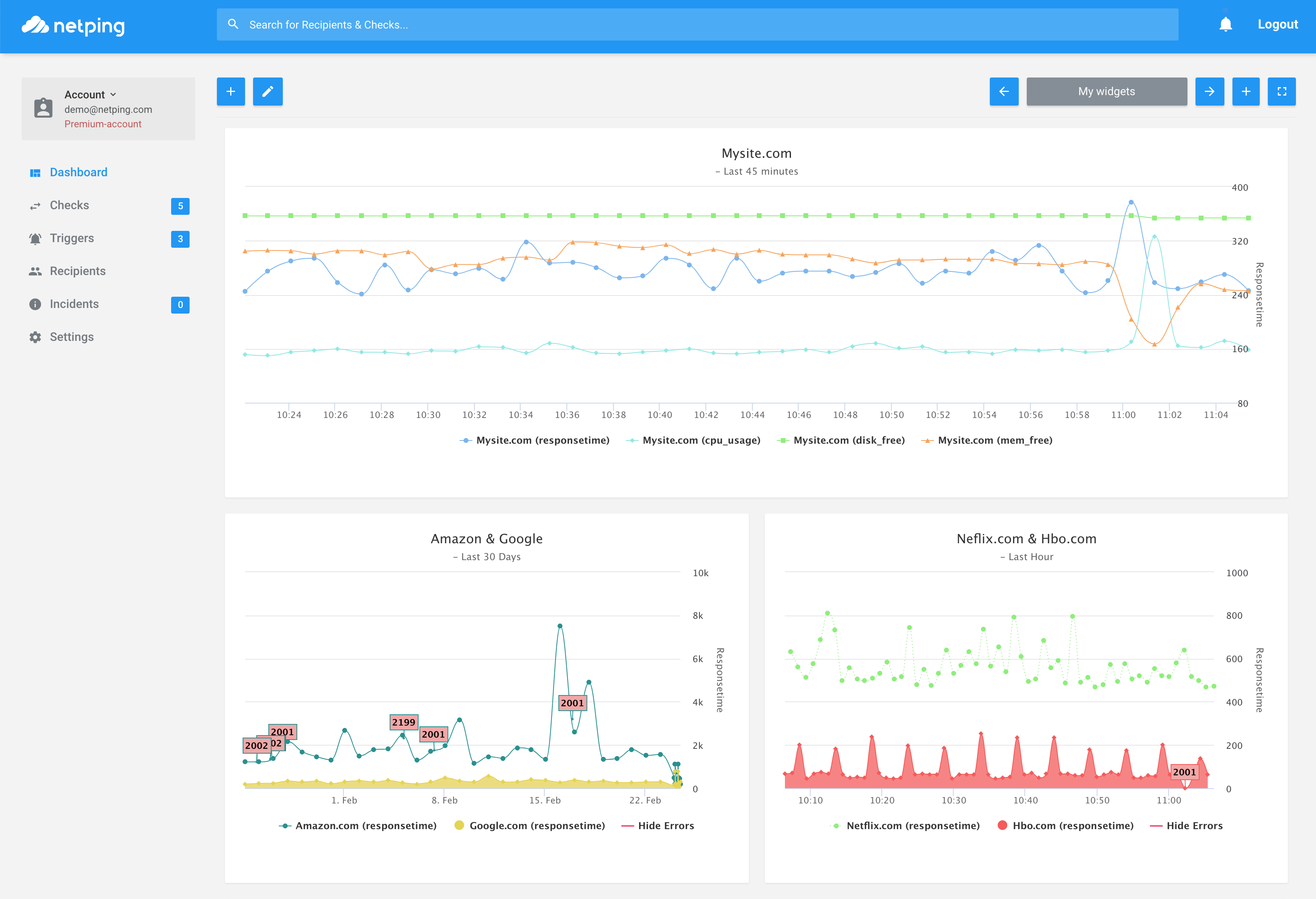1316x899 pixels.
Task: Click the Last Hour subtitle
Action: tap(1026, 557)
